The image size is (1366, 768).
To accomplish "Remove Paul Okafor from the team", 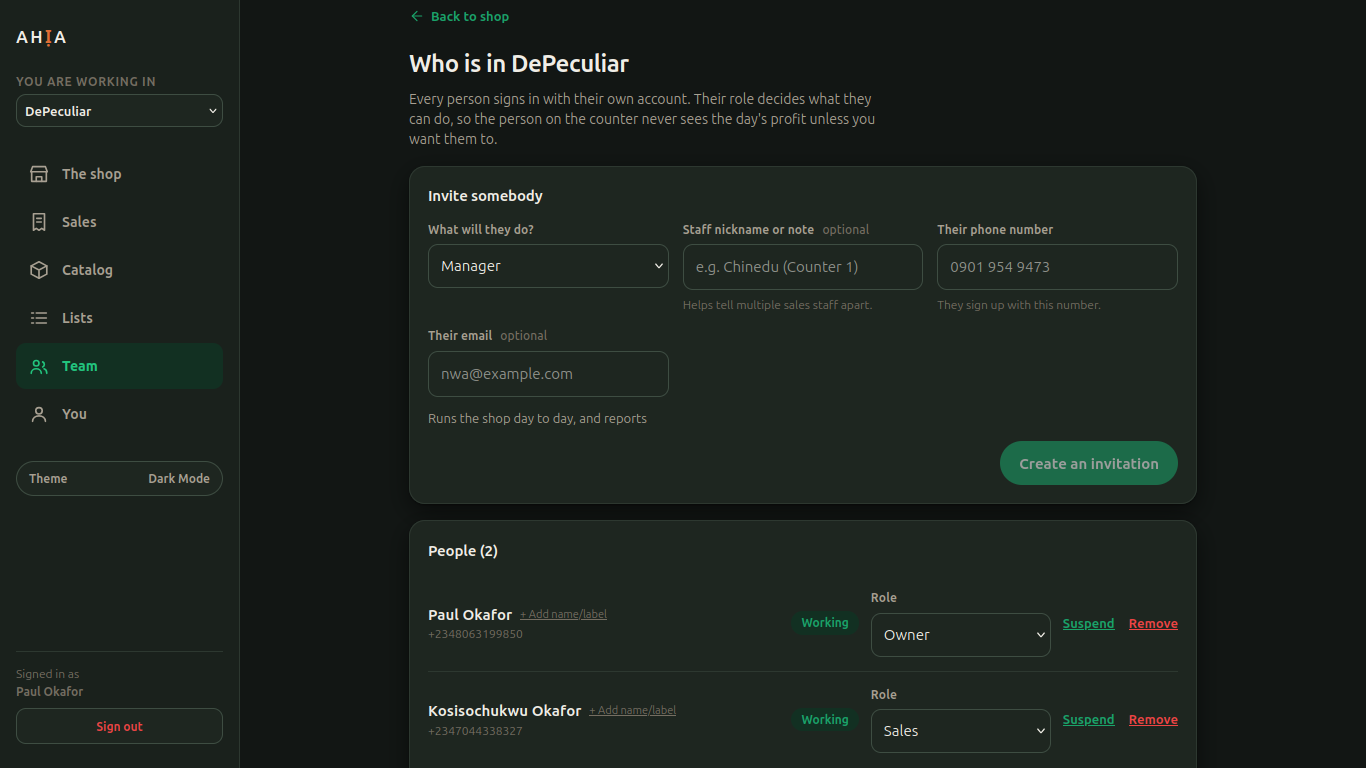I will (x=1153, y=623).
